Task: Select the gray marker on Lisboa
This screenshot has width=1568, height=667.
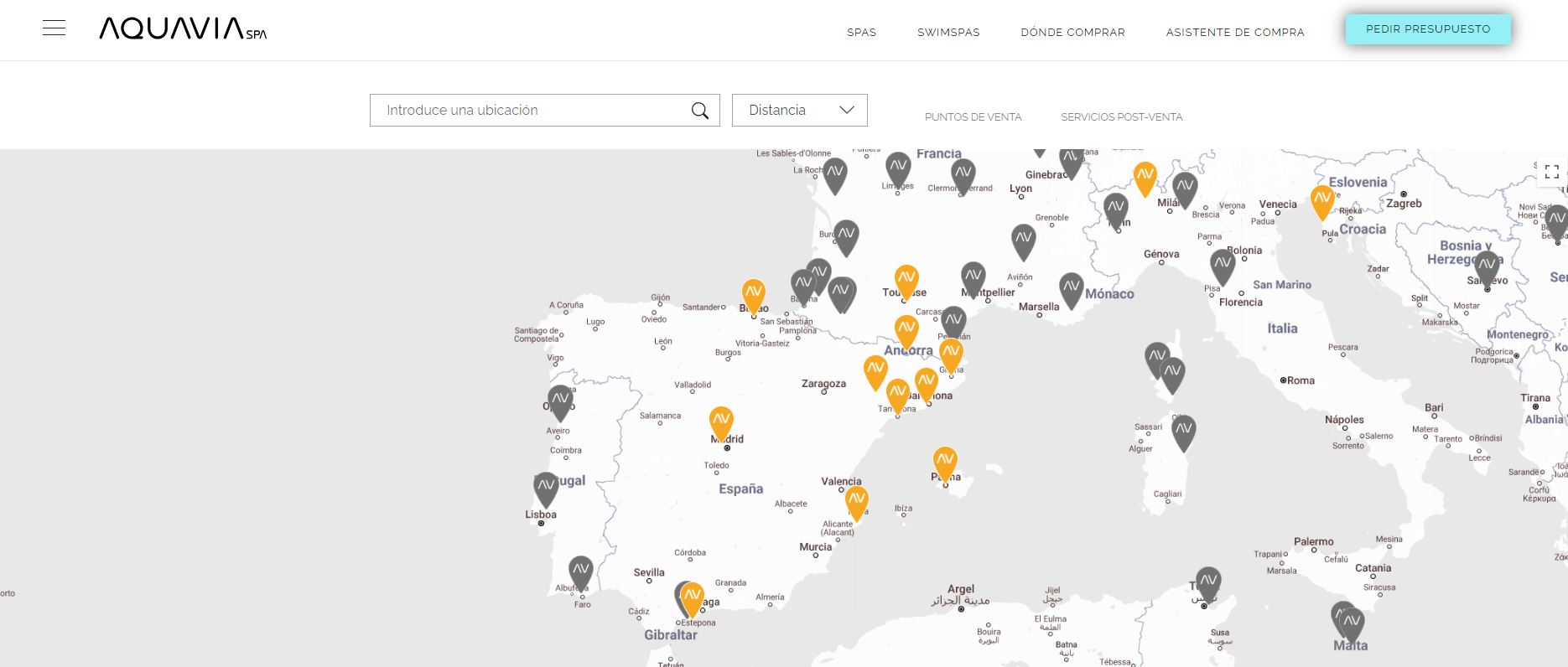Action: pos(546,489)
